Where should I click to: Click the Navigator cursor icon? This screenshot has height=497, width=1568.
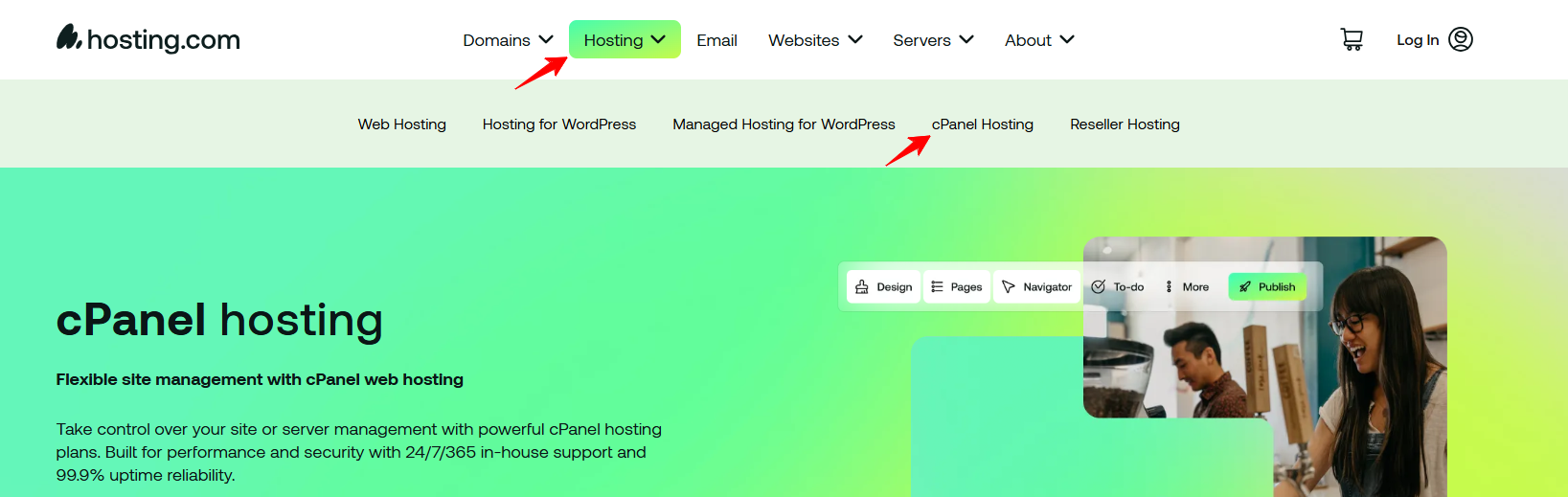[x=1009, y=286]
